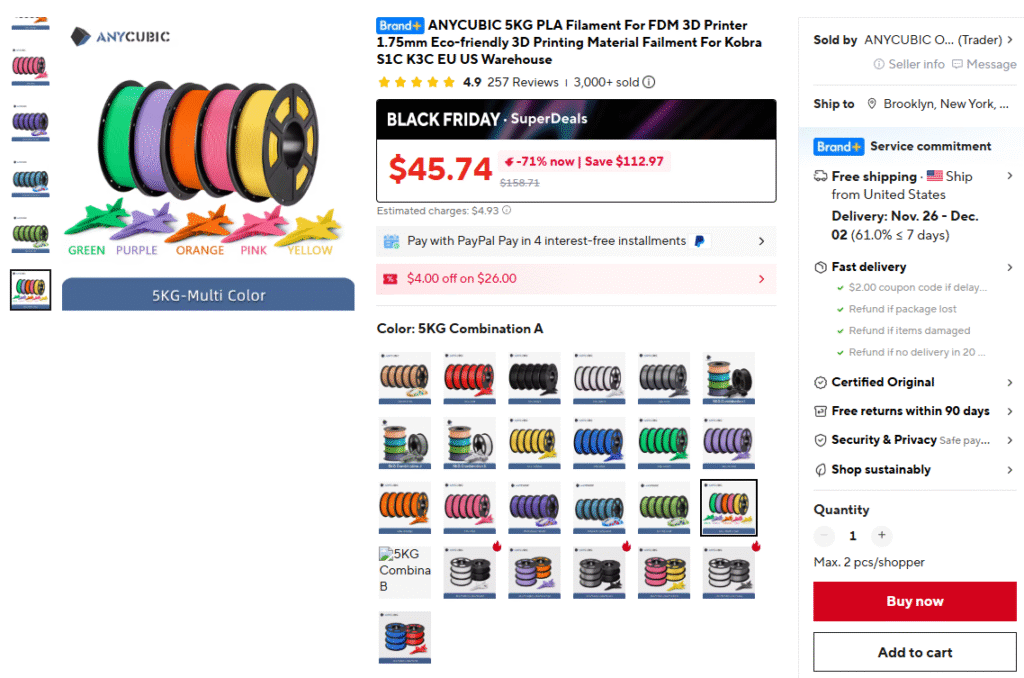Click Add to cart
1024x678 pixels.
point(915,652)
